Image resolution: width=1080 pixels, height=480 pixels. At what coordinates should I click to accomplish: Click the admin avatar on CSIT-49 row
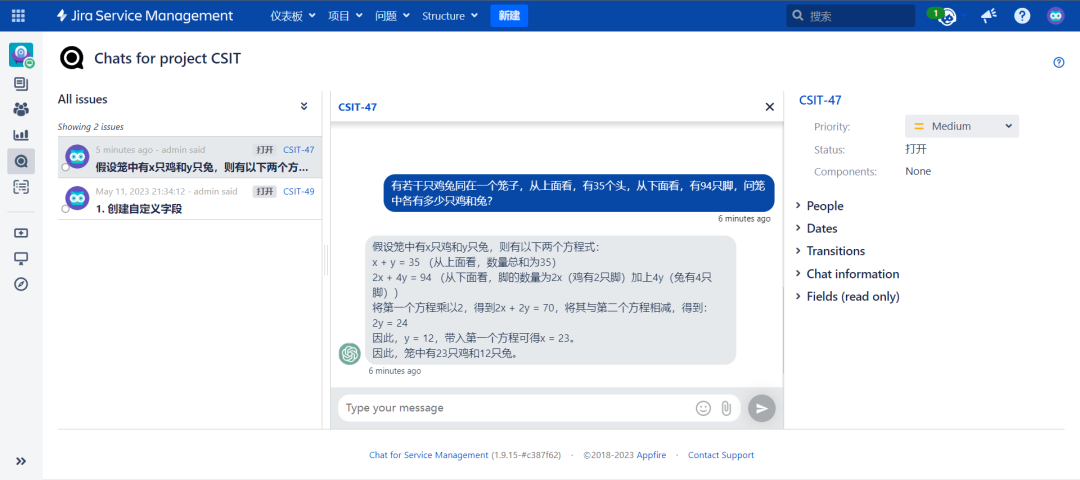click(x=77, y=198)
